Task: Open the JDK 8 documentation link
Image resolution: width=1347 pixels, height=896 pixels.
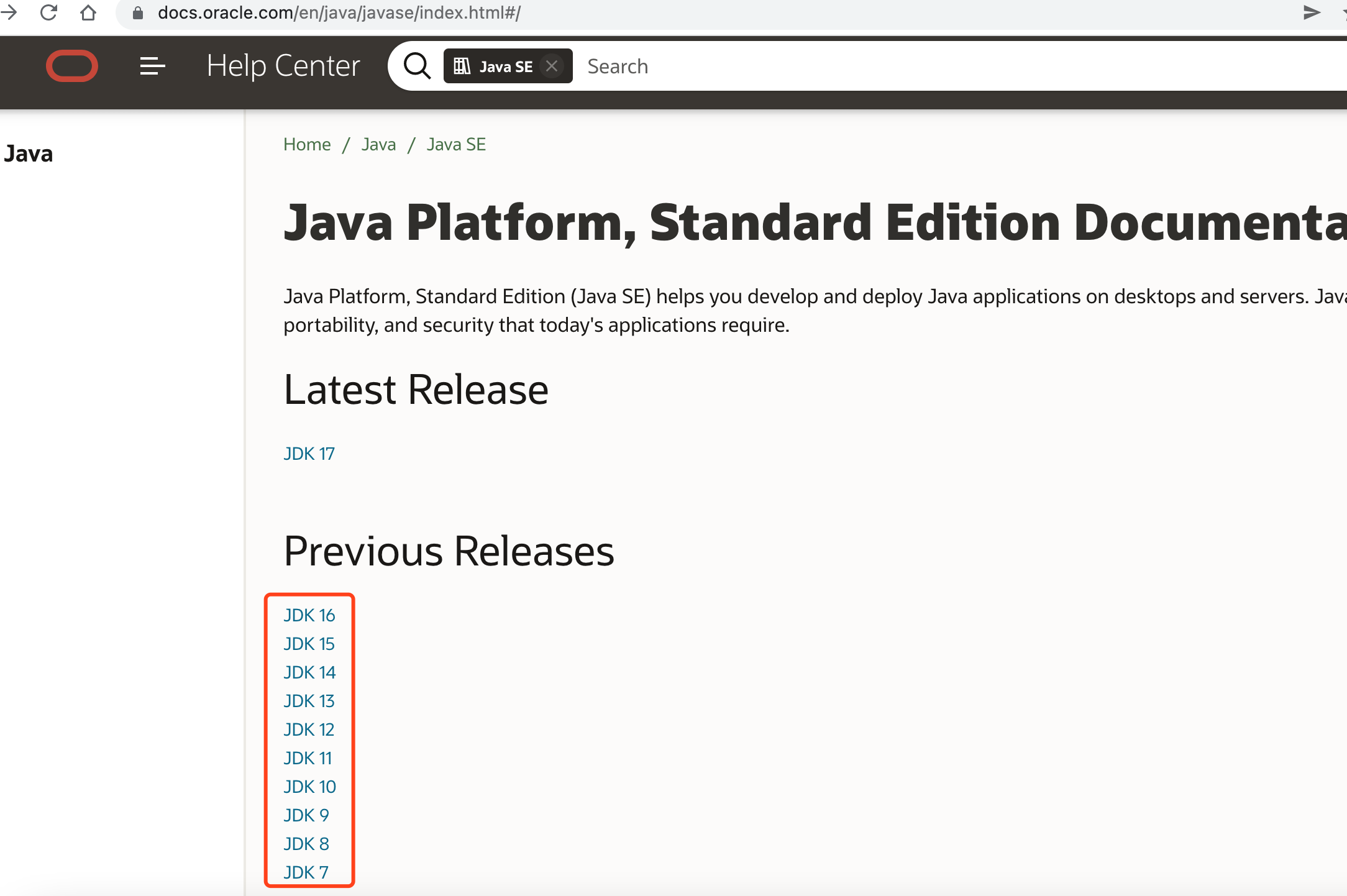Action: coord(306,844)
